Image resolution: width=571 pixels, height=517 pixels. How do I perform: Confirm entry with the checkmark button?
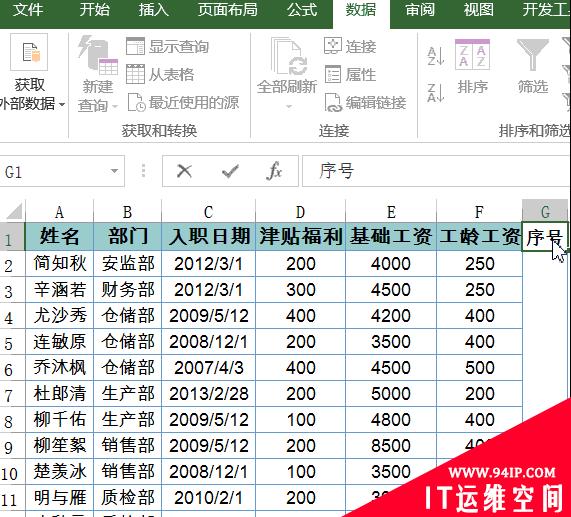pyautogui.click(x=230, y=171)
